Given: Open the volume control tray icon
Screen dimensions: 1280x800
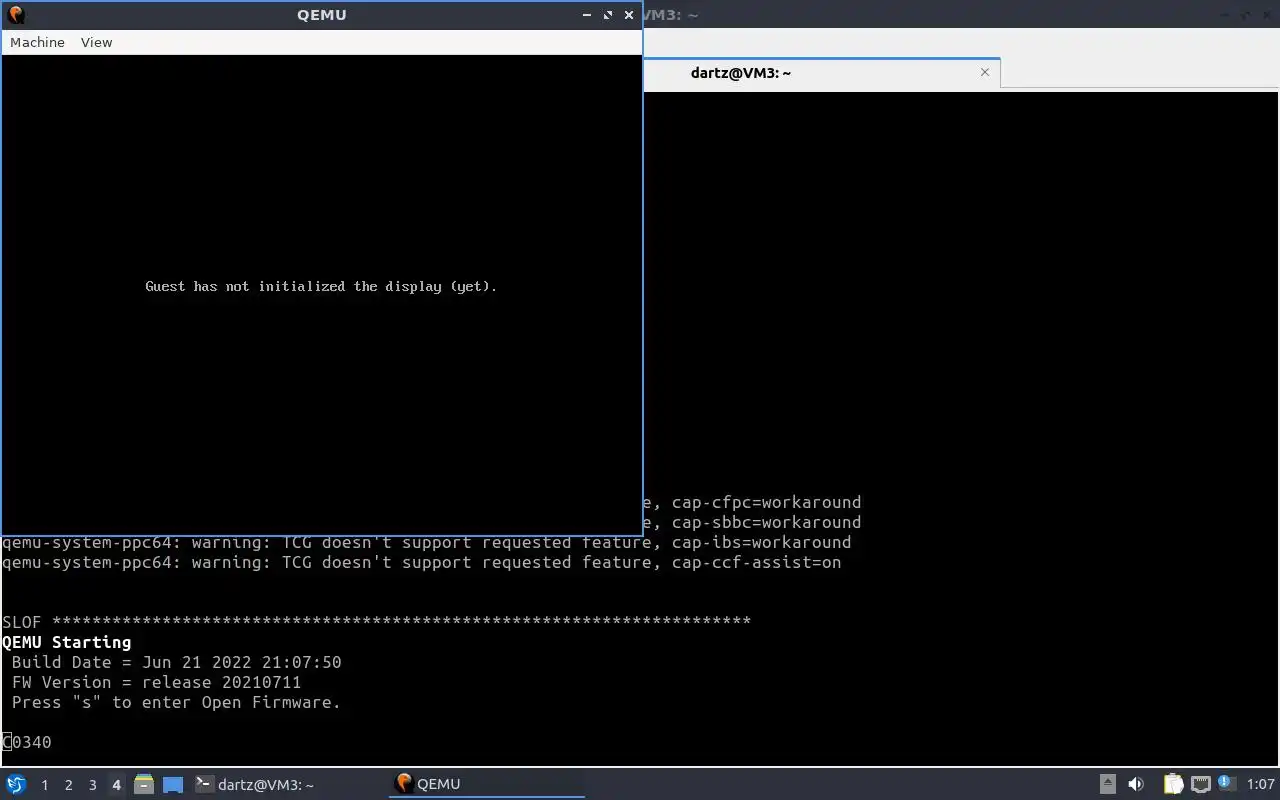Looking at the screenshot, I should point(1136,784).
